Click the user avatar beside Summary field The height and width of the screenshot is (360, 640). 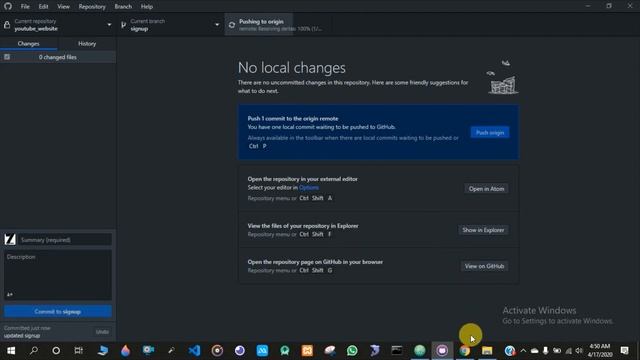pos(10,239)
